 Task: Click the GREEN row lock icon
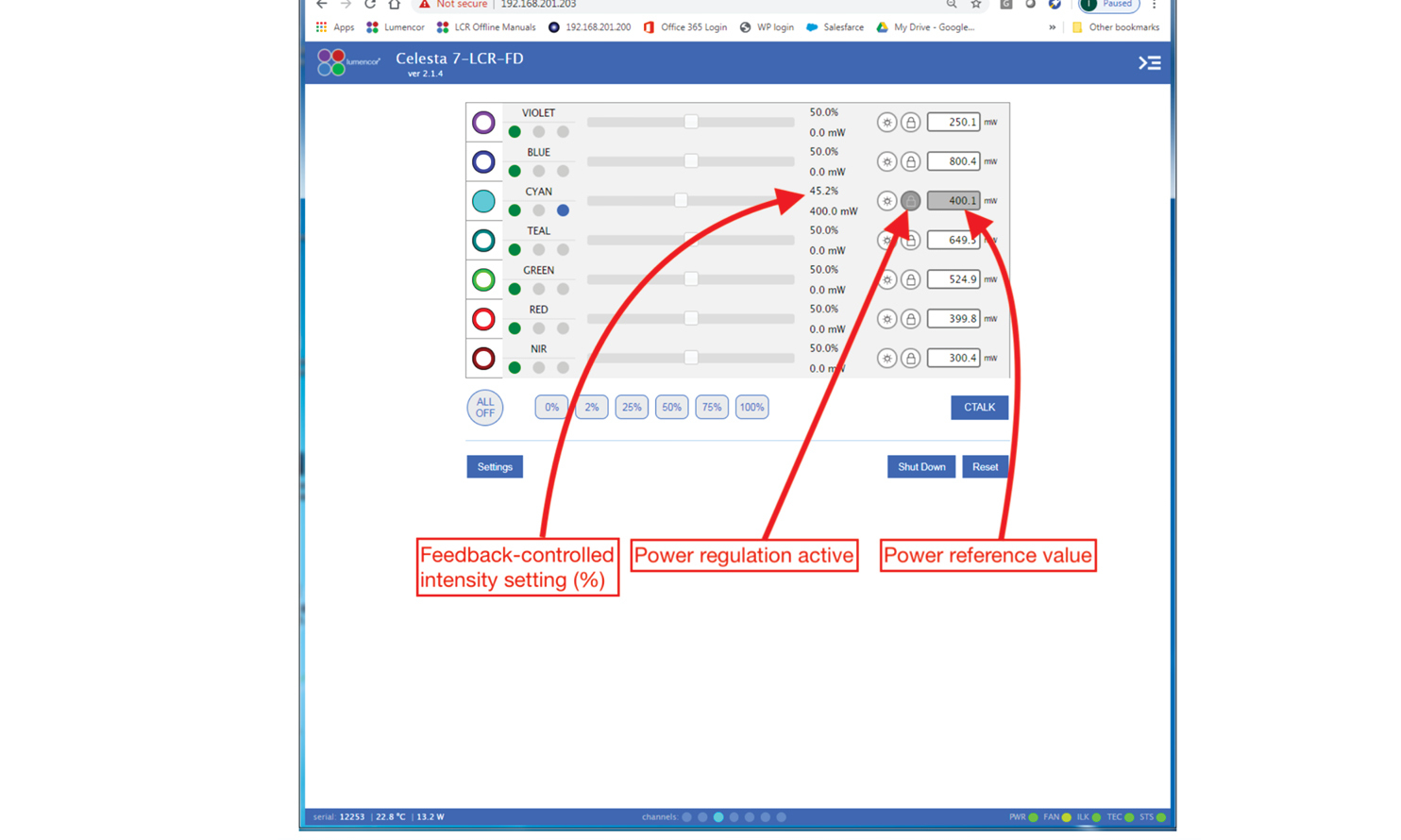pos(910,279)
